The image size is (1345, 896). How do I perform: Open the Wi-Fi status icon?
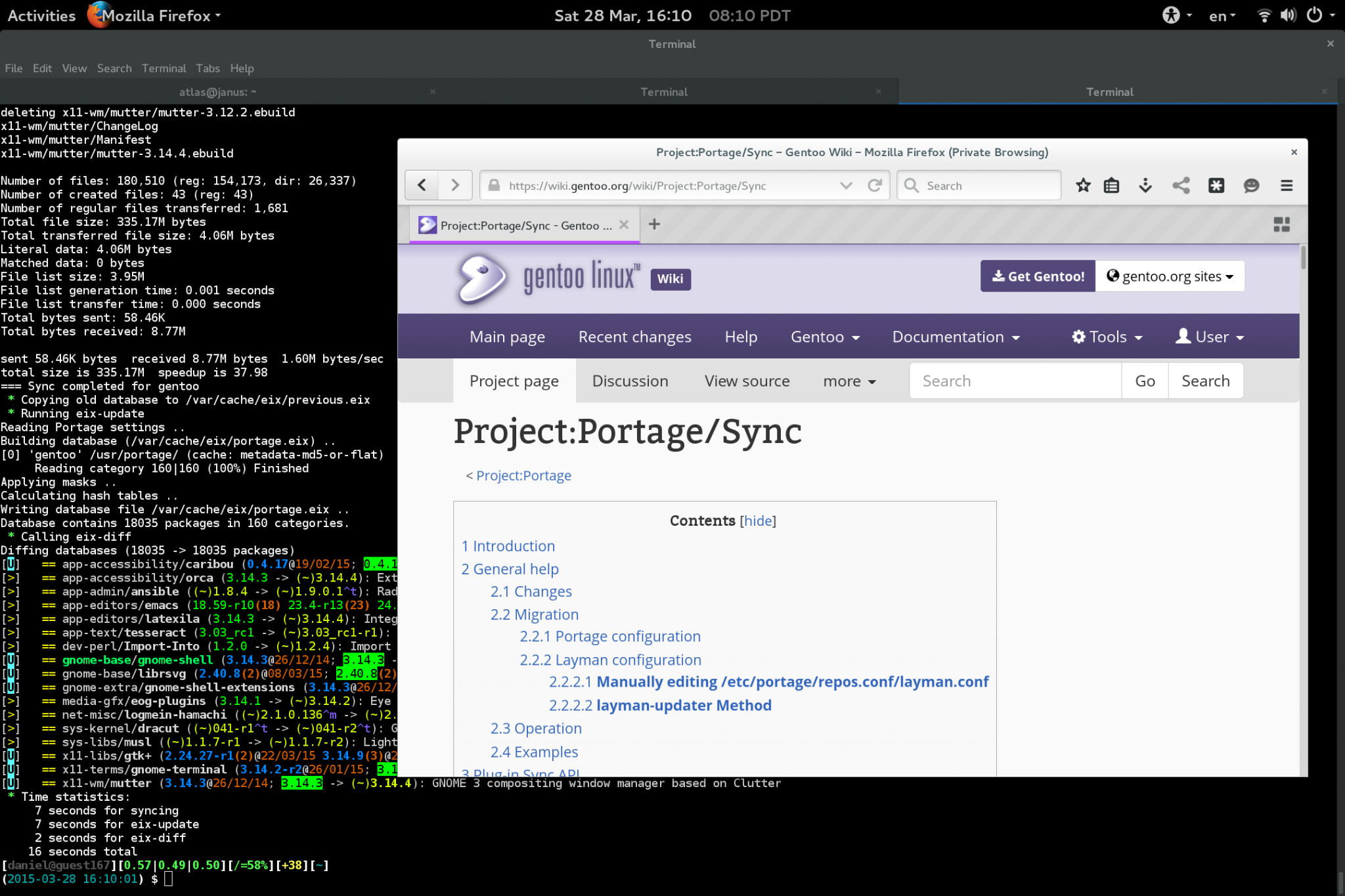click(1264, 15)
